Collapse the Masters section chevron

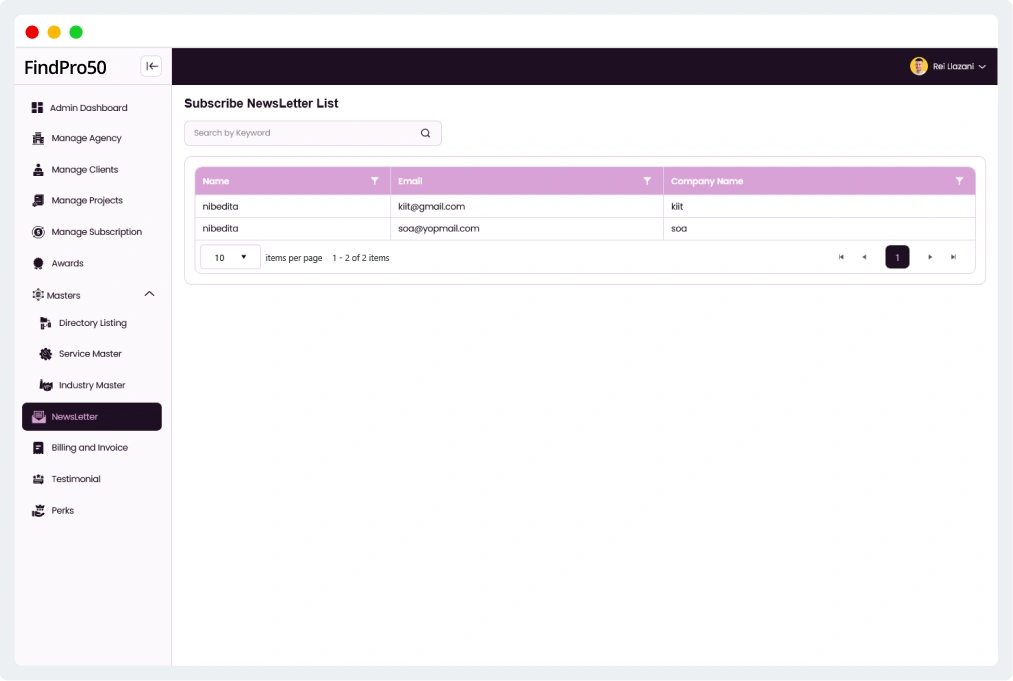pyautogui.click(x=150, y=294)
